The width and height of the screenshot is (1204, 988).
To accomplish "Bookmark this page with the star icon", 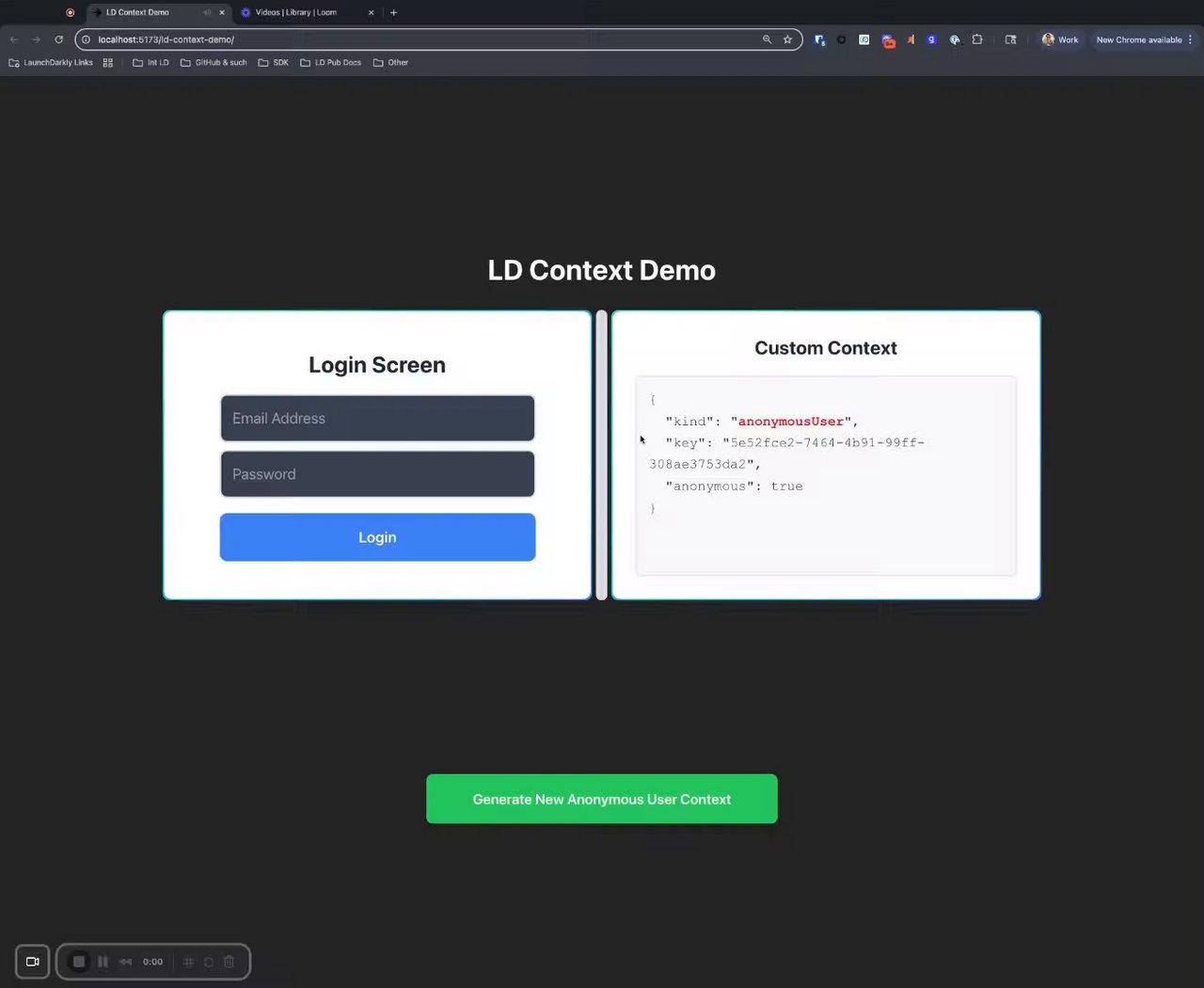I will point(787,40).
